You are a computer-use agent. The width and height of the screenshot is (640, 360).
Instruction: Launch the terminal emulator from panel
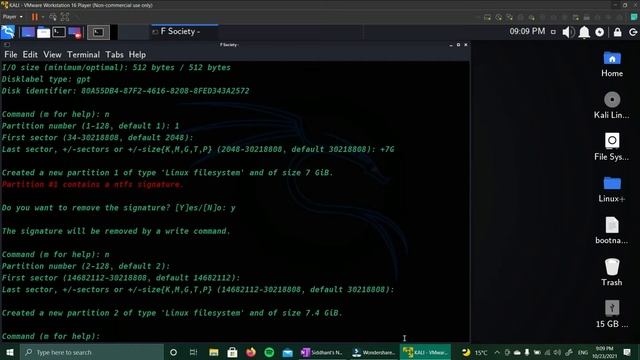click(59, 32)
